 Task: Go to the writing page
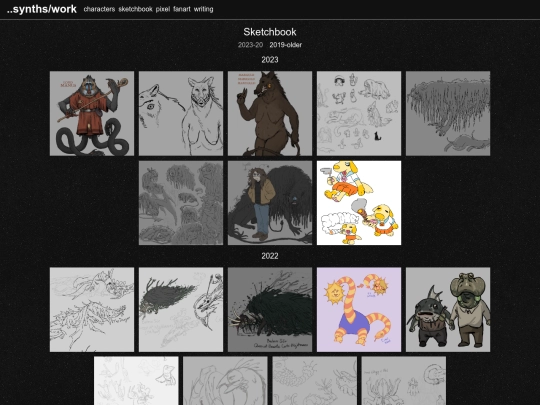[x=203, y=9]
